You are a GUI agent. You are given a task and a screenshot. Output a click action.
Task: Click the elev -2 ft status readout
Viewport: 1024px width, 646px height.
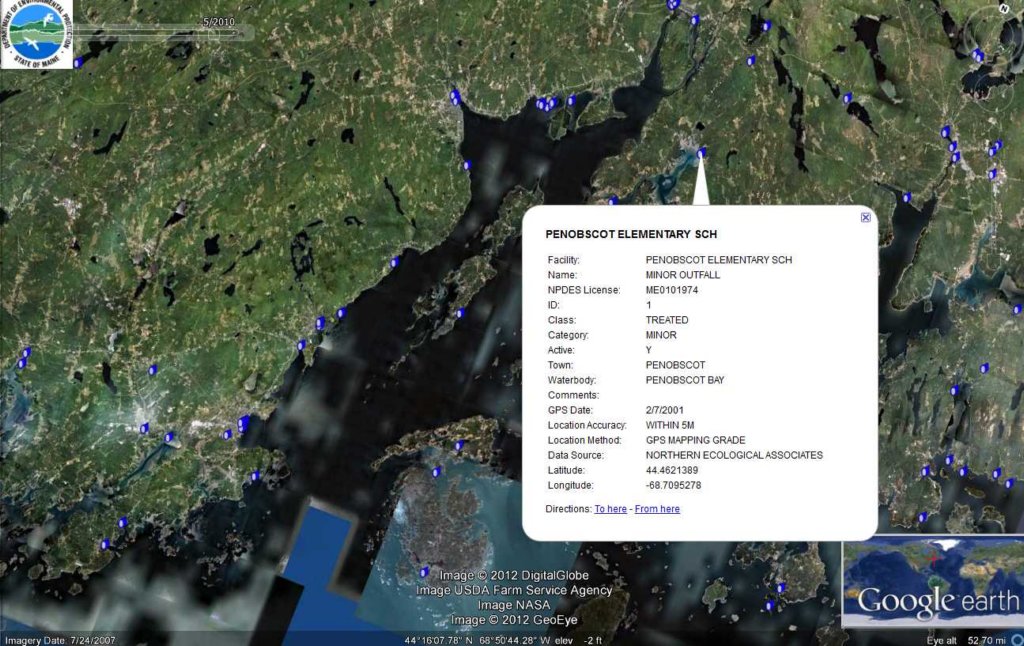tap(579, 640)
